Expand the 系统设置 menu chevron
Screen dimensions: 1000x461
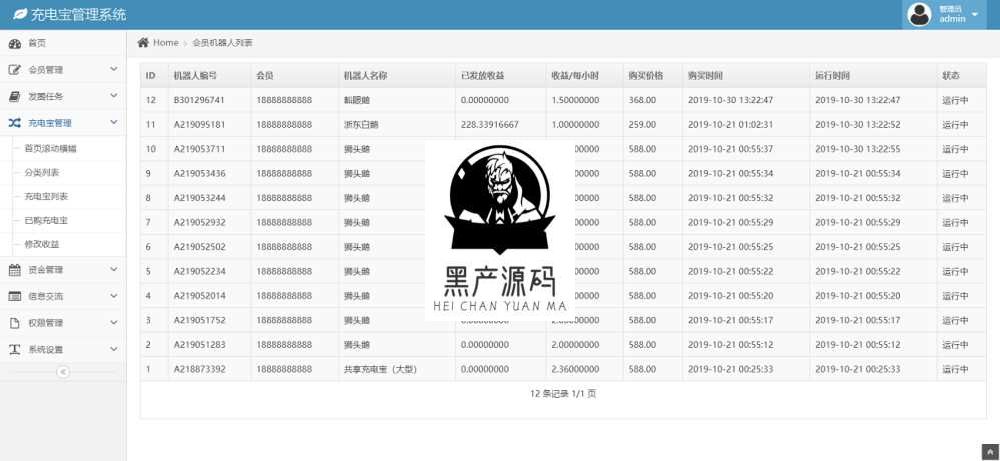click(x=114, y=349)
